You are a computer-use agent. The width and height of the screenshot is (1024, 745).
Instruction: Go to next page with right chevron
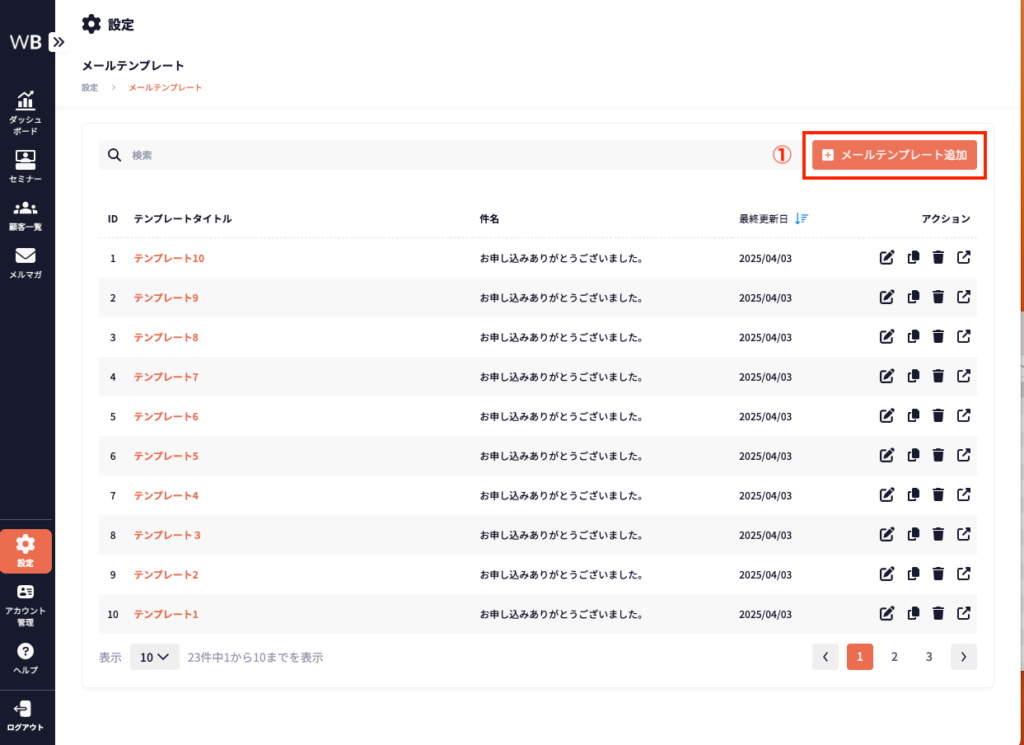click(963, 657)
